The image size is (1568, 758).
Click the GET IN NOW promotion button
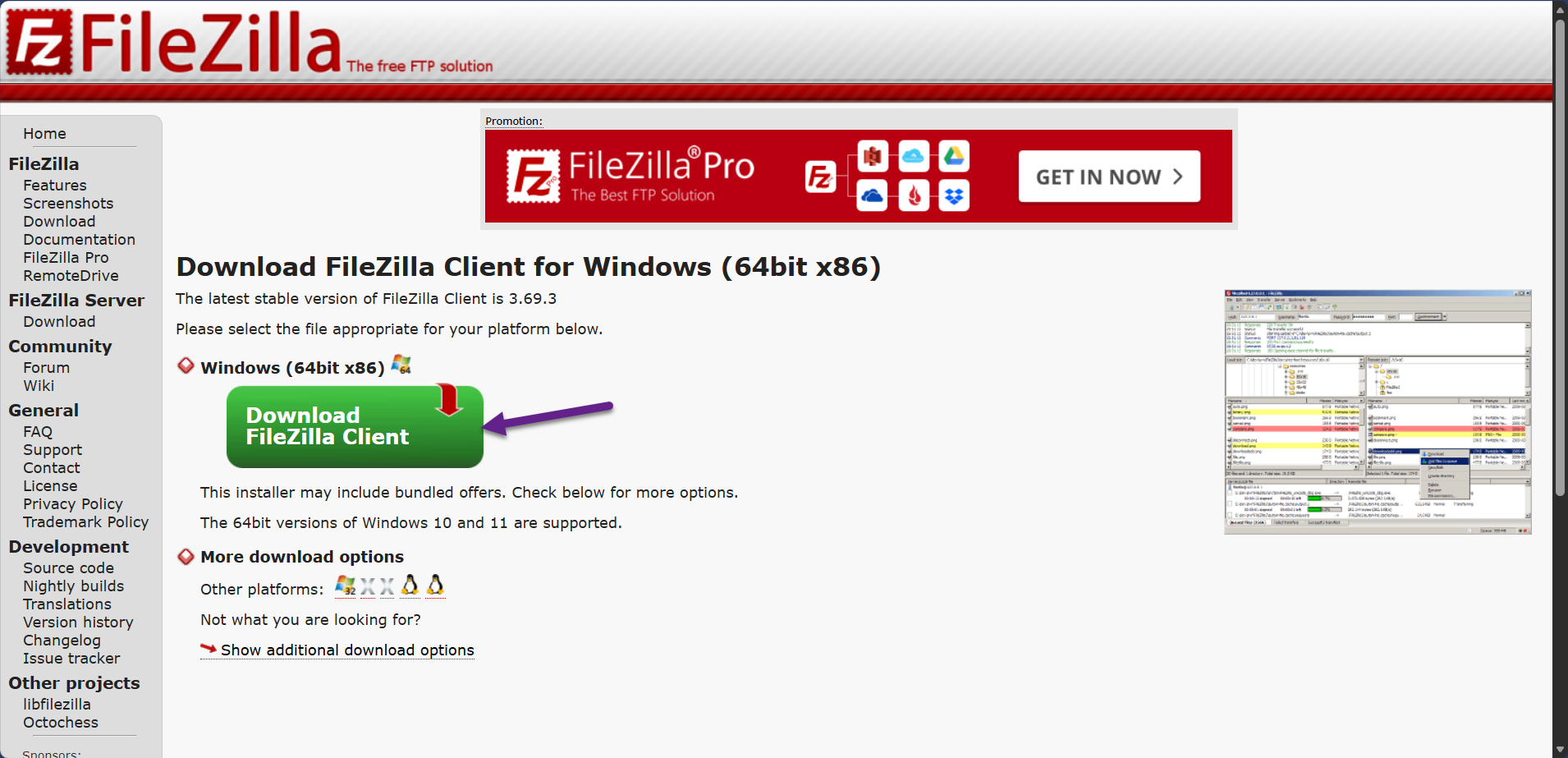[x=1109, y=177]
